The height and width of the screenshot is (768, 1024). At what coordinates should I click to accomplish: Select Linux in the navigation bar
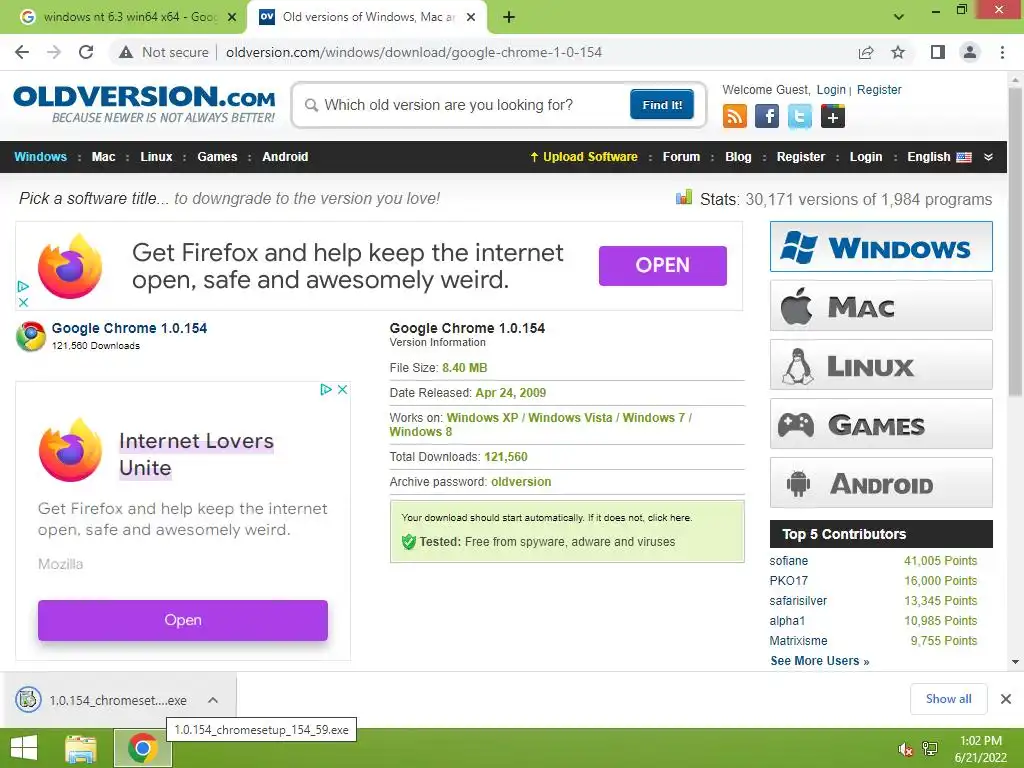[x=156, y=157]
